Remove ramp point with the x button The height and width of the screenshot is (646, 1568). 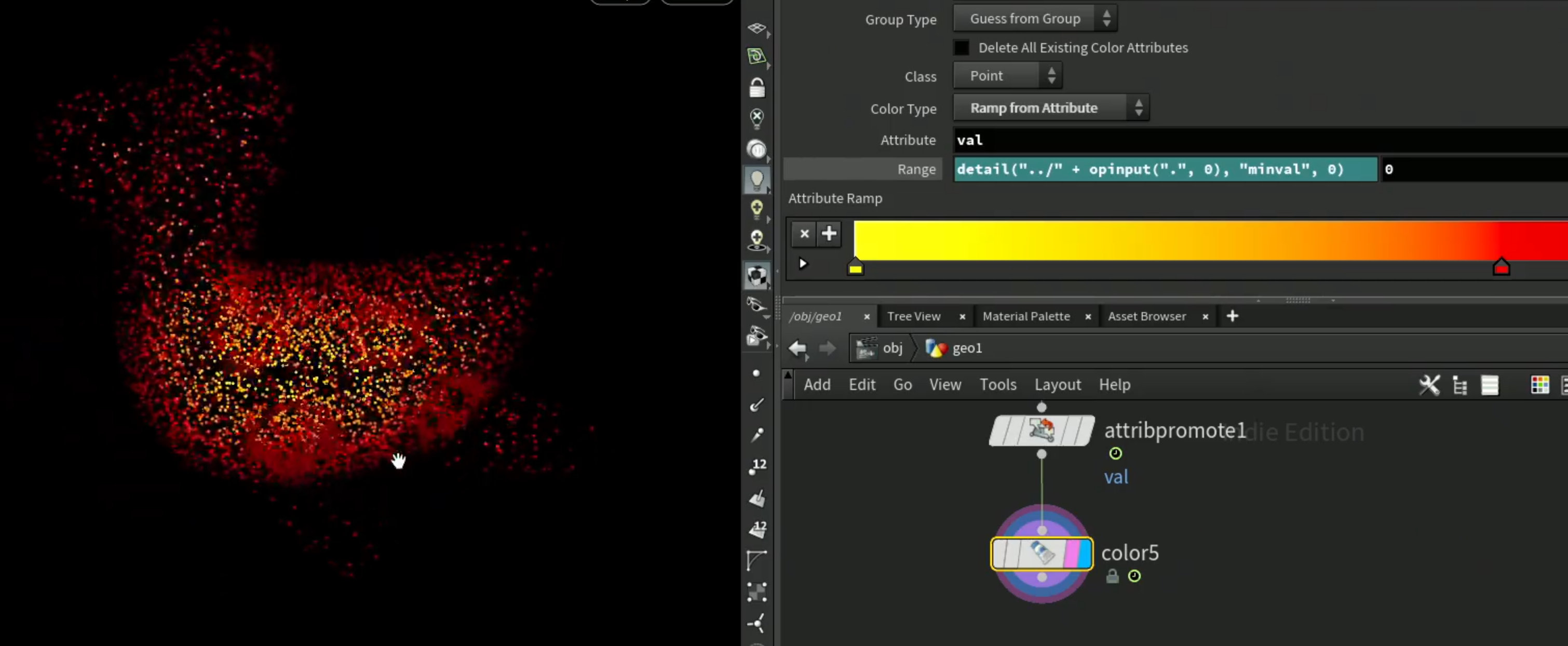[x=804, y=234]
